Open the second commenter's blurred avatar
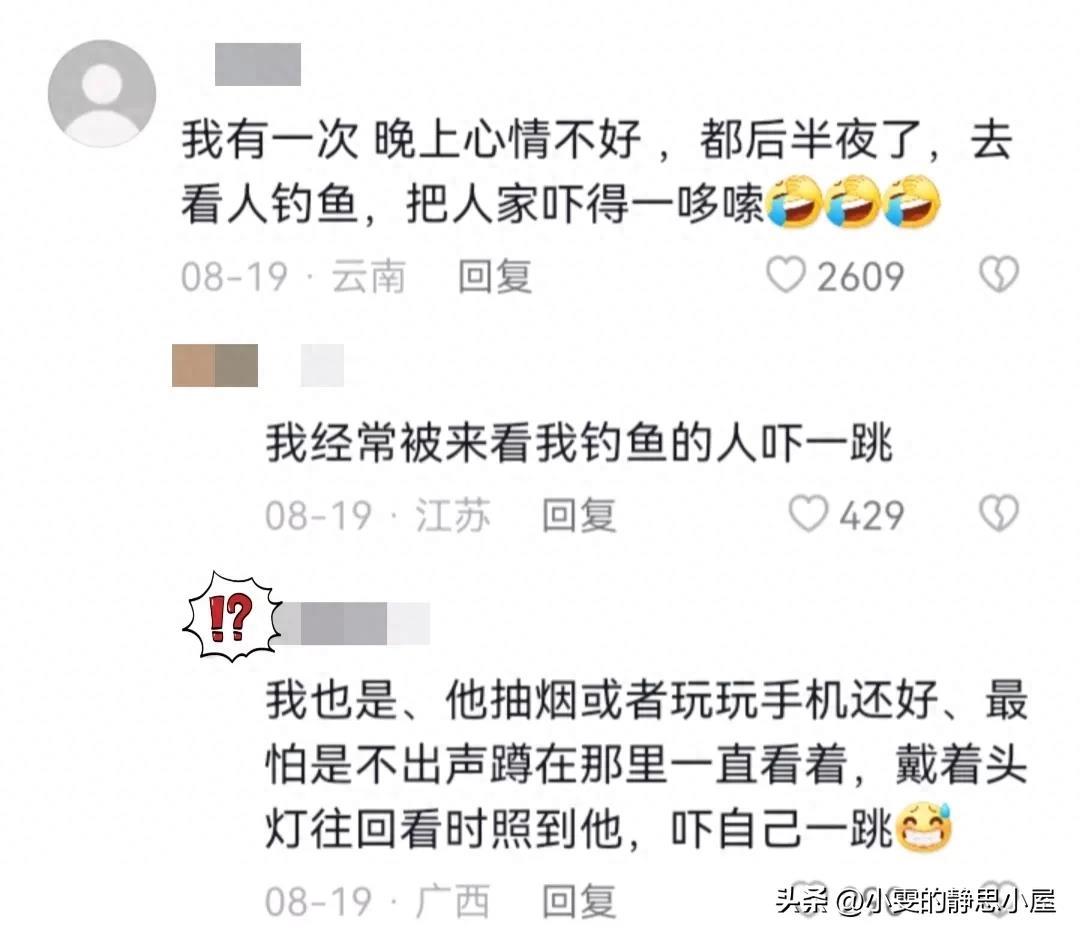This screenshot has width=1080, height=939. [x=215, y=365]
